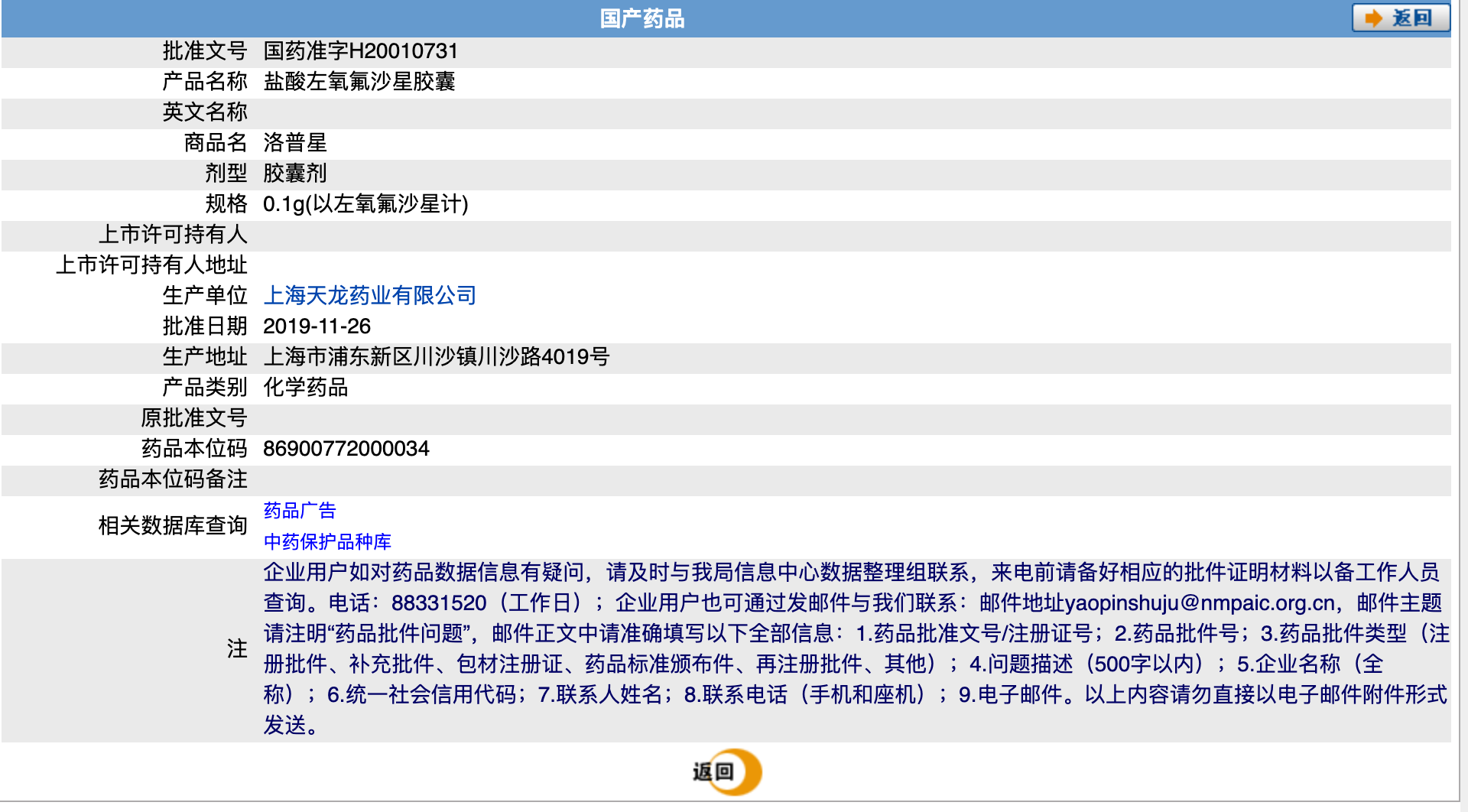Select production address 上海市浦东新区川沙镇川沙路4019号
Image resolution: width=1468 pixels, height=812 pixels.
pos(437,357)
